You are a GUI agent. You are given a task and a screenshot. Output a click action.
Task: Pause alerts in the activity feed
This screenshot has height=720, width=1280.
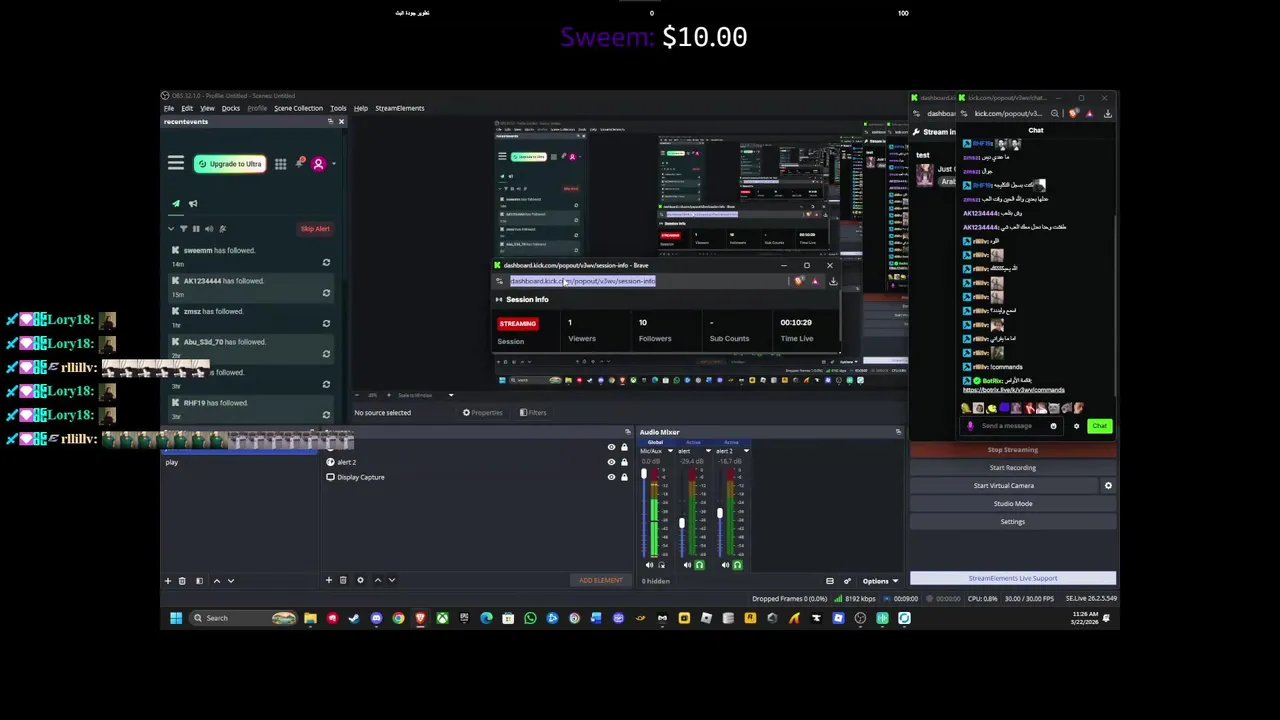[x=196, y=229]
